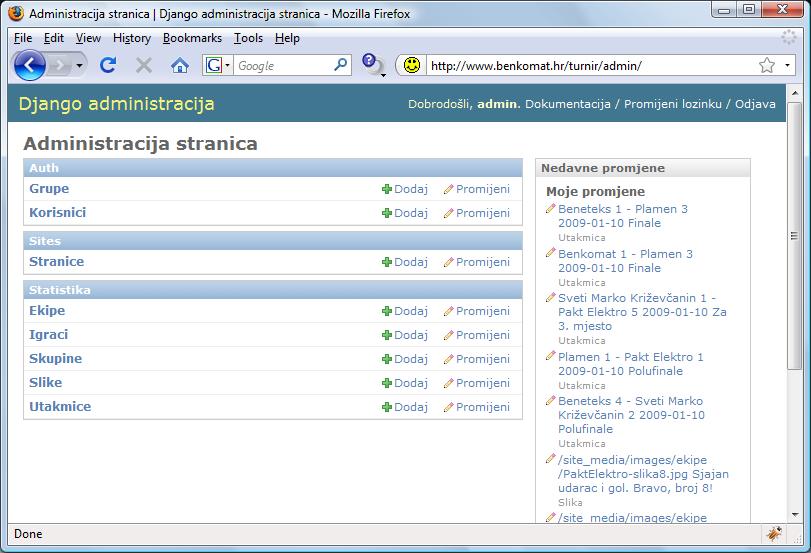Click the pencil icon in Igraci row
This screenshot has height=553, width=811.
click(448, 335)
